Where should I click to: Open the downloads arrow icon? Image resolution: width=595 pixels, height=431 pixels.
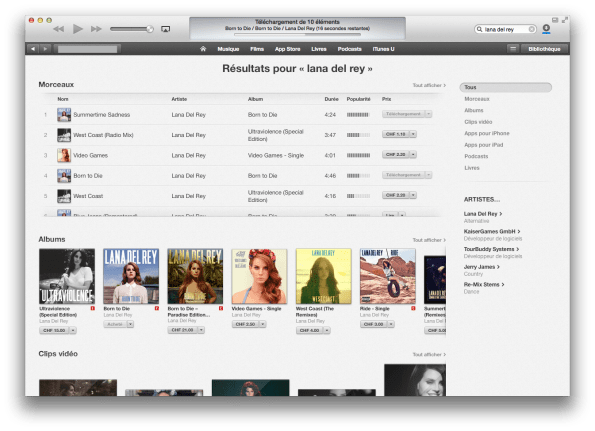tap(546, 29)
